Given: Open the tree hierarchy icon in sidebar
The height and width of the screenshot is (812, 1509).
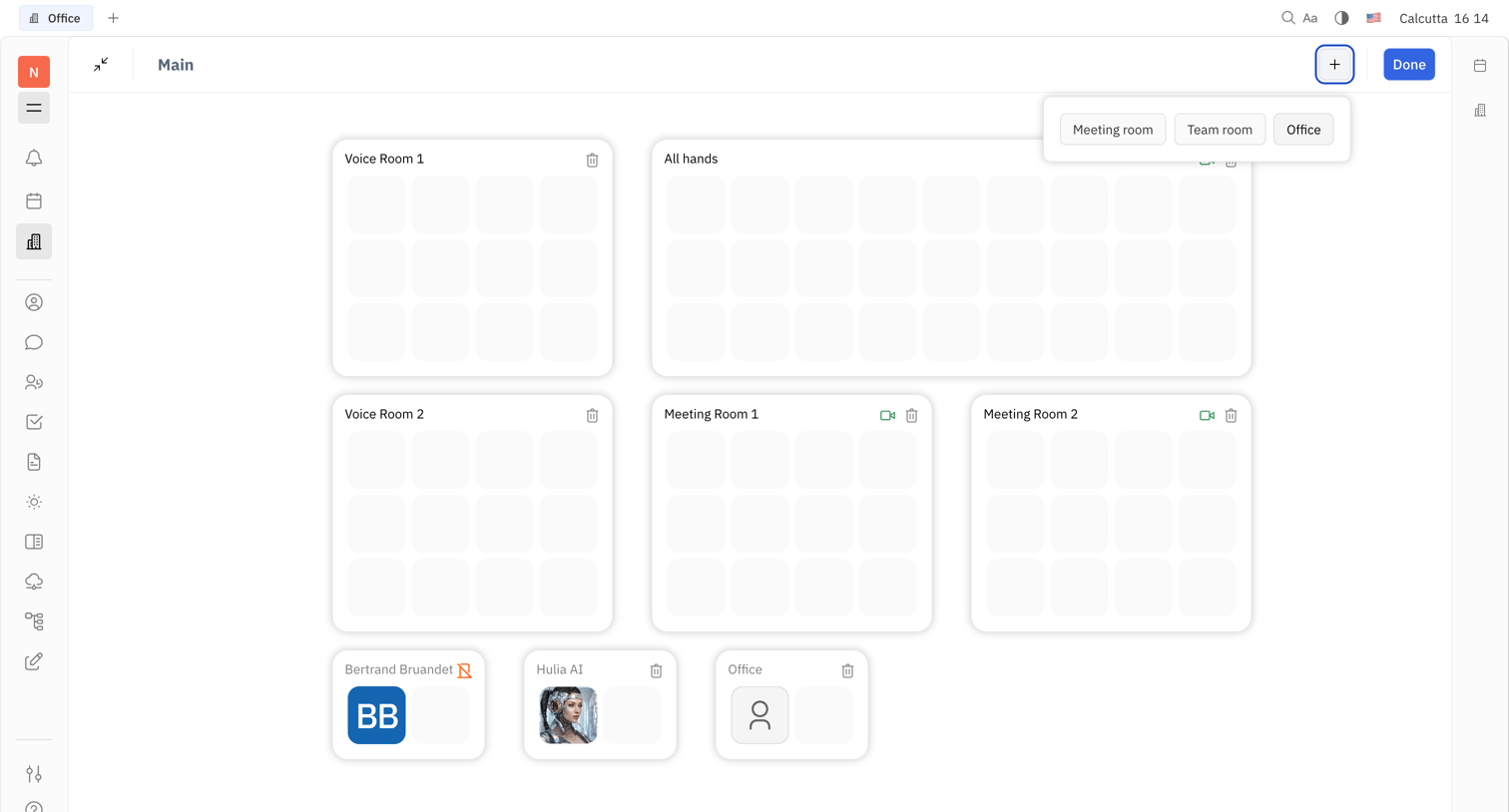Looking at the screenshot, I should pyautogui.click(x=34, y=621).
